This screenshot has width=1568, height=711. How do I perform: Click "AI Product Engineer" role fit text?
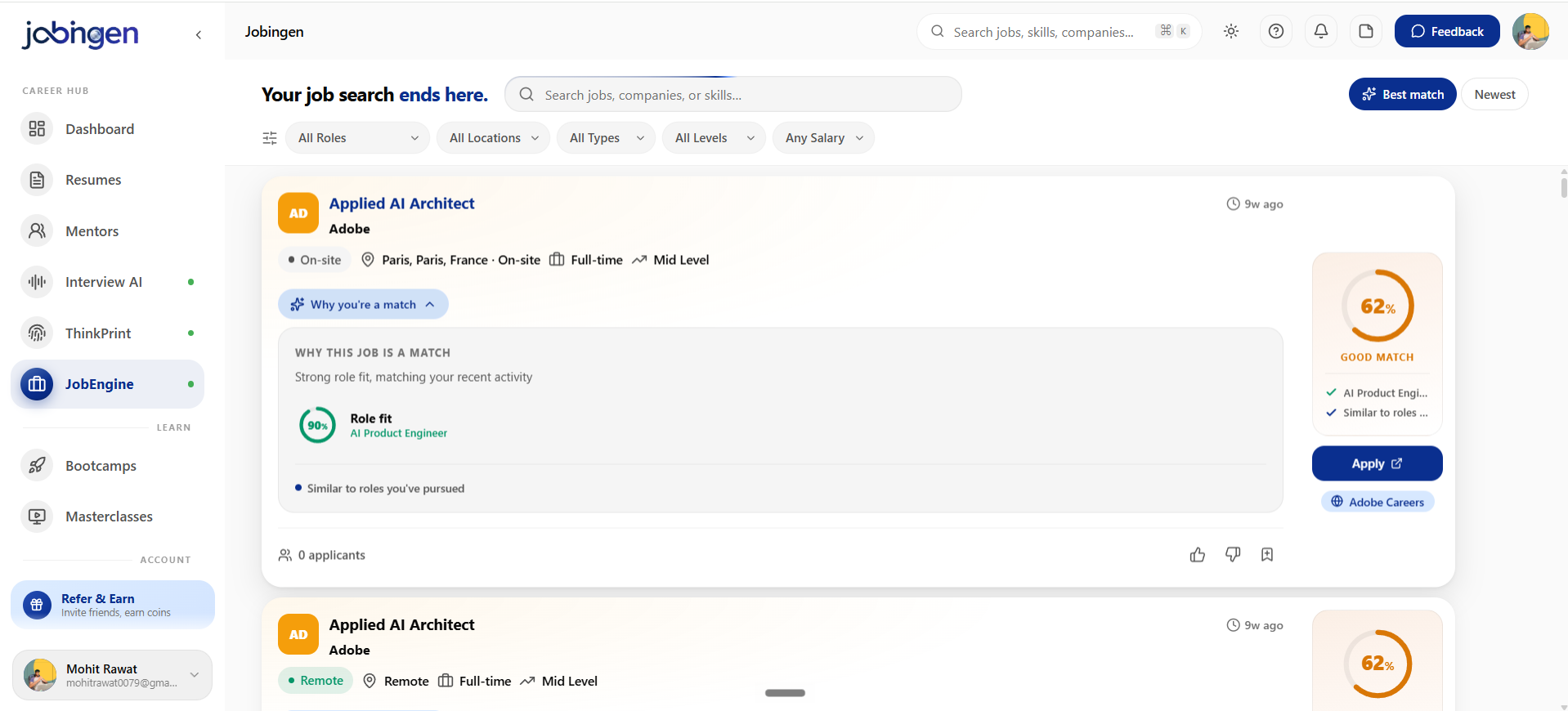[x=399, y=433]
